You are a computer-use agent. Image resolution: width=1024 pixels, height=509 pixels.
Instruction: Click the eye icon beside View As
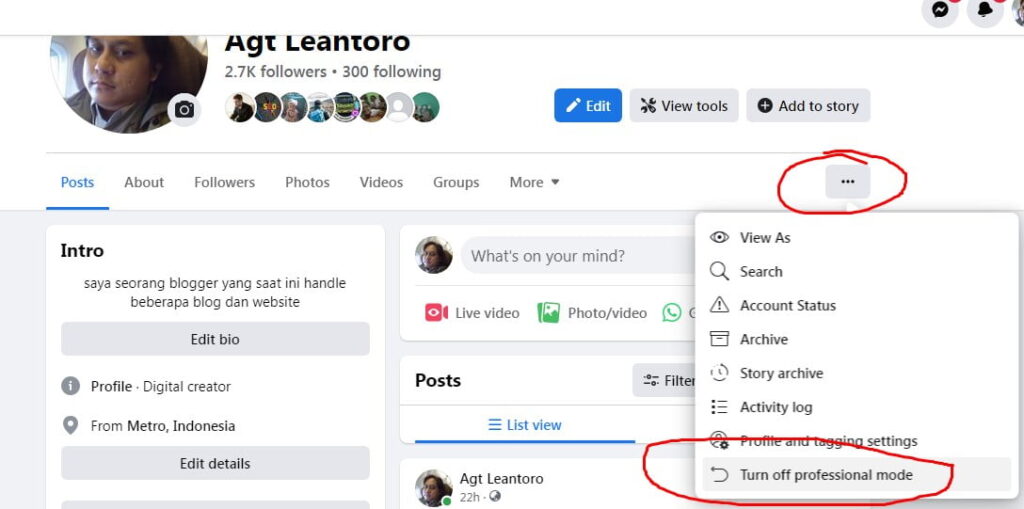pos(719,238)
